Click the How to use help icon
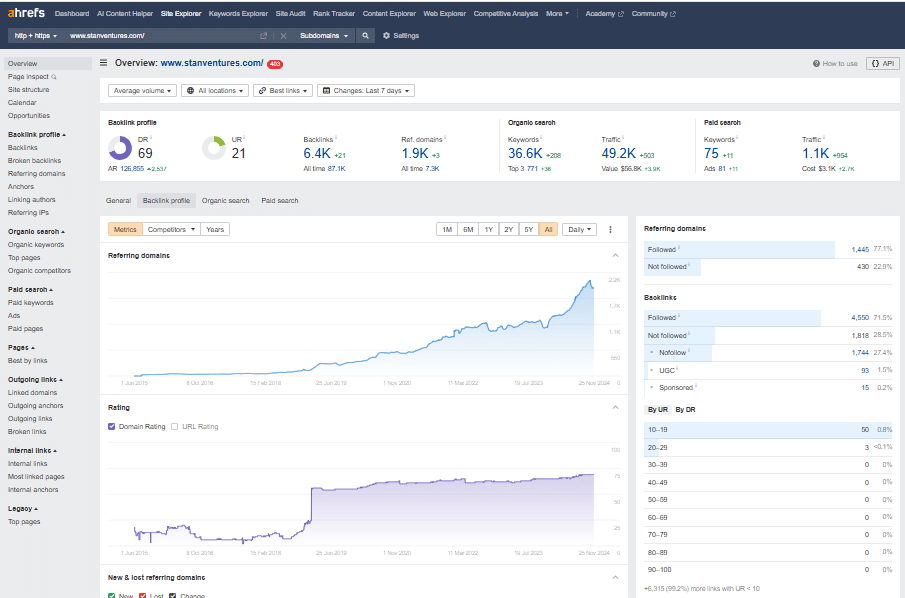 817,63
